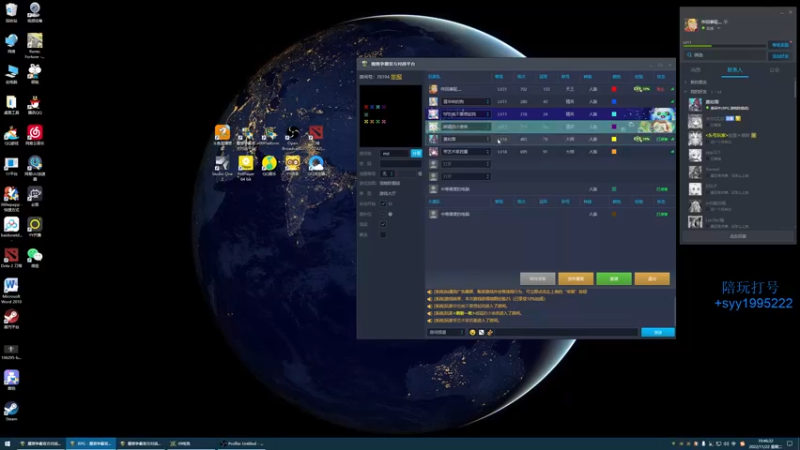
Task: Click the user avatar atop the friends panel
Action: (x=691, y=24)
